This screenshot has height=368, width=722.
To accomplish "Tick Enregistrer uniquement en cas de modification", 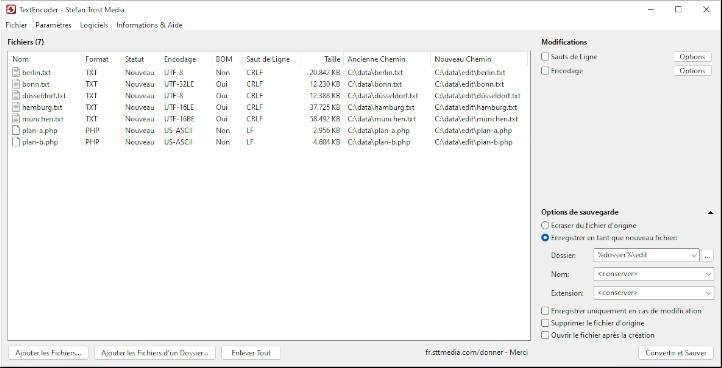I will 545,311.
